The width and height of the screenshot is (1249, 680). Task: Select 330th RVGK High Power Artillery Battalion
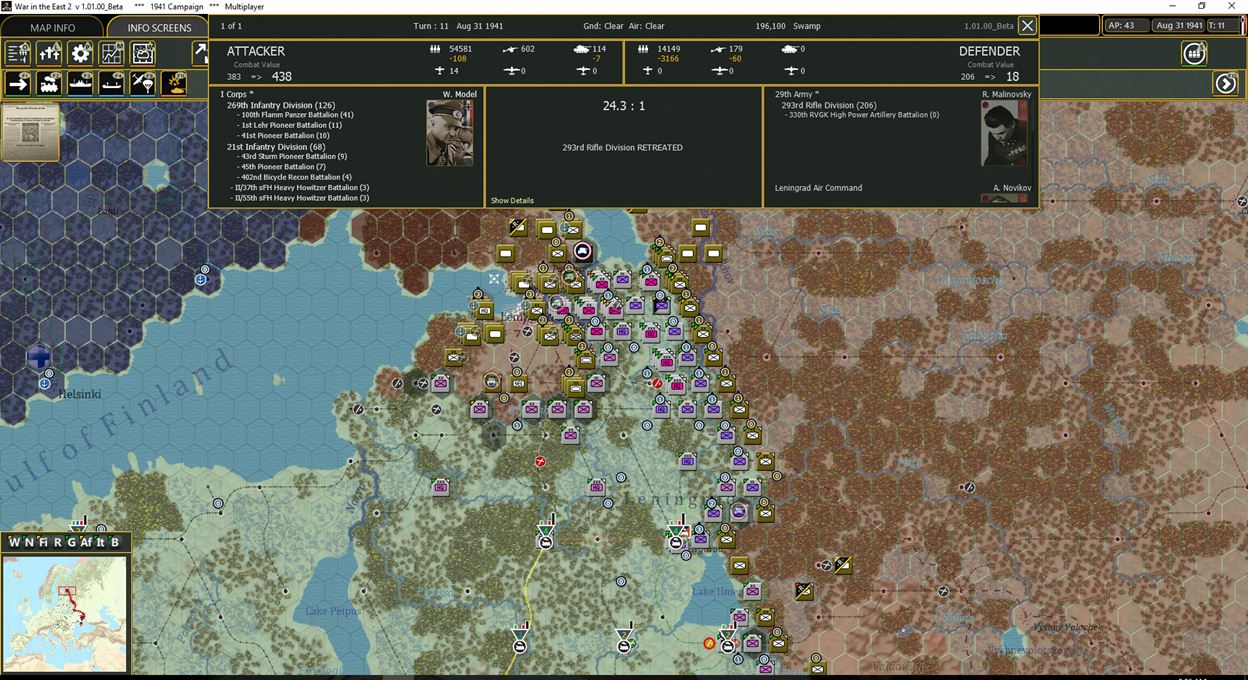coord(864,115)
